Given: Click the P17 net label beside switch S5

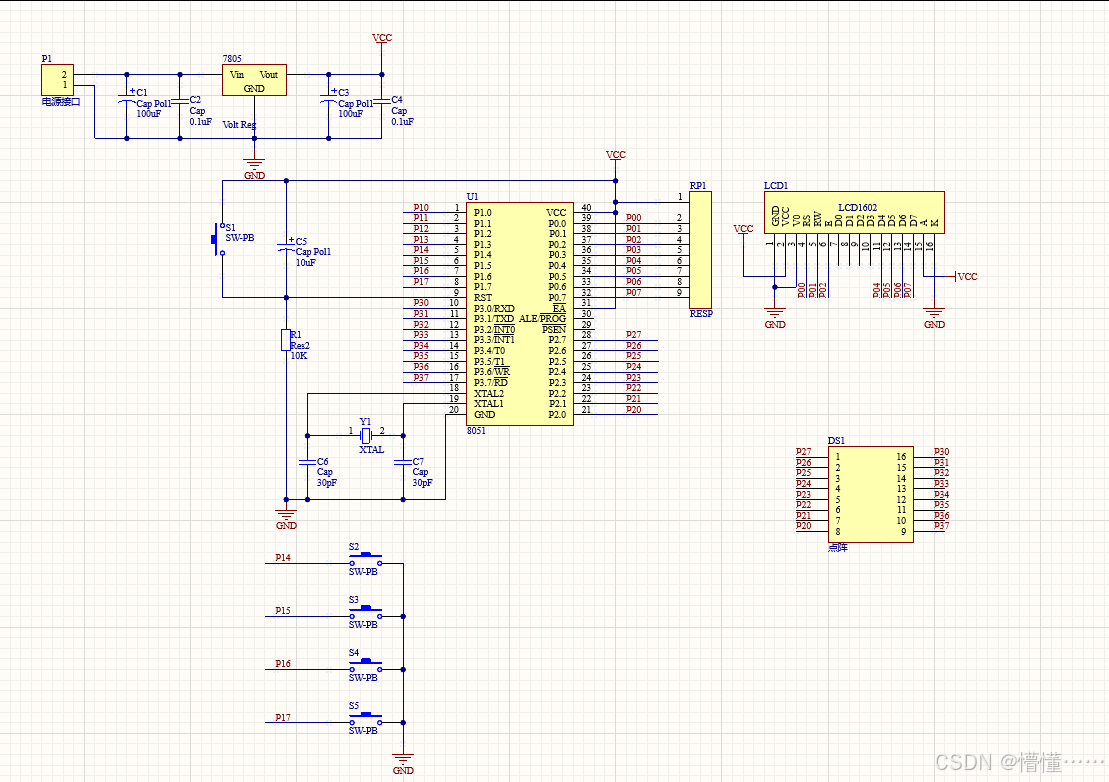Looking at the screenshot, I should click(282, 717).
